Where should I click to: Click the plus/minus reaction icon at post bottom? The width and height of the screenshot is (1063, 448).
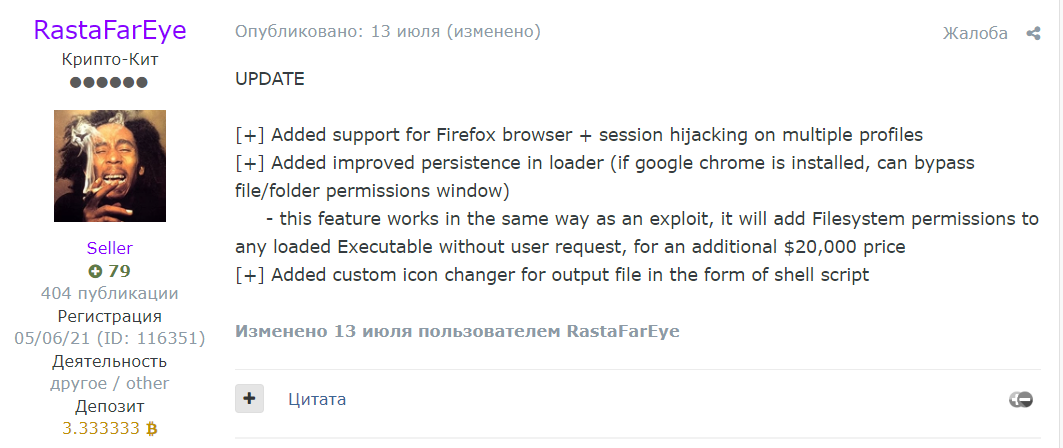[x=1020, y=400]
